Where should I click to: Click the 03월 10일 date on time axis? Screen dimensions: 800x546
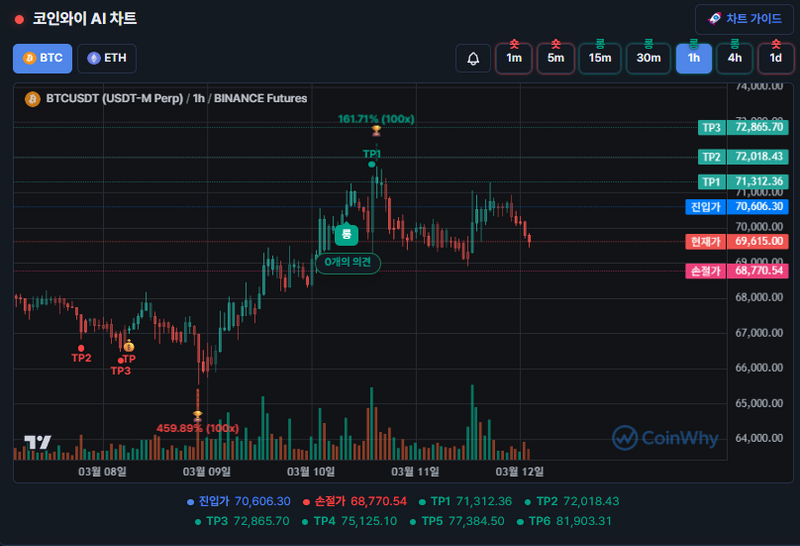point(310,470)
